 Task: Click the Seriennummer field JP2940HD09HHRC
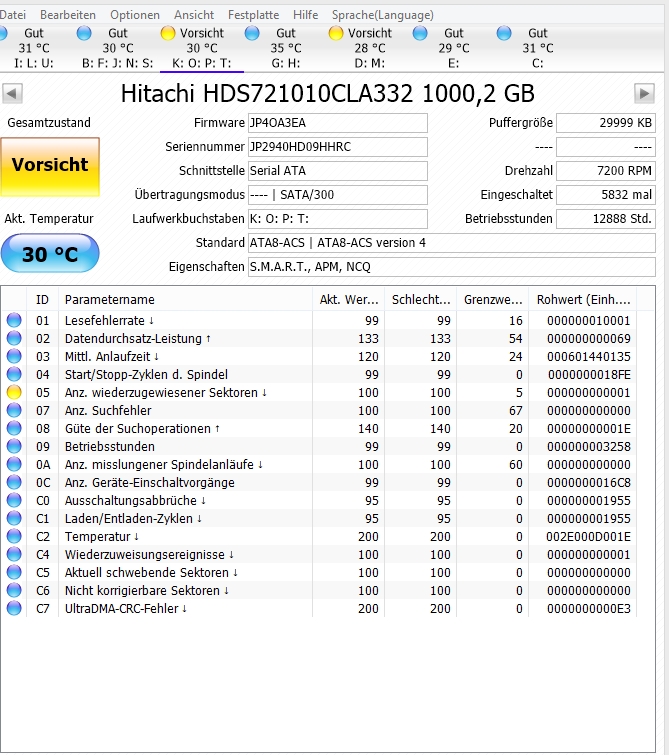(338, 147)
